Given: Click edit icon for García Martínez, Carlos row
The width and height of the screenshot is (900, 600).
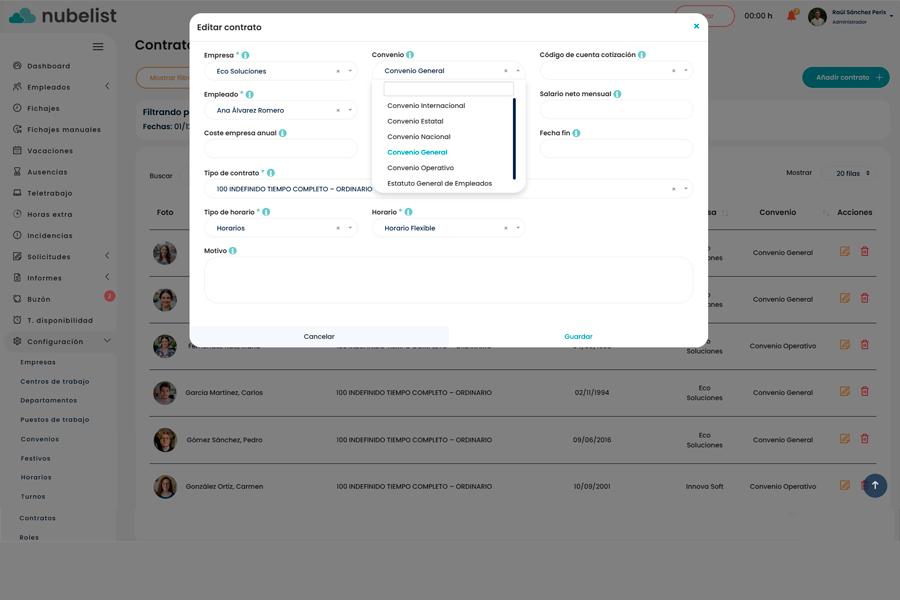Looking at the screenshot, I should [845, 391].
